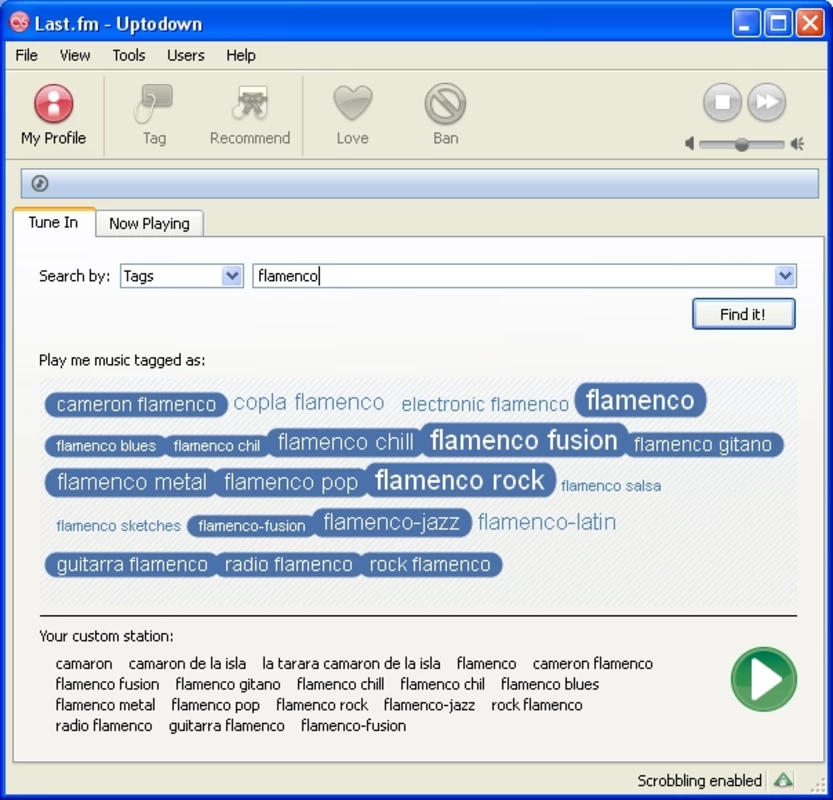
Task: Click the loud speaker icon beside volume
Action: (797, 143)
